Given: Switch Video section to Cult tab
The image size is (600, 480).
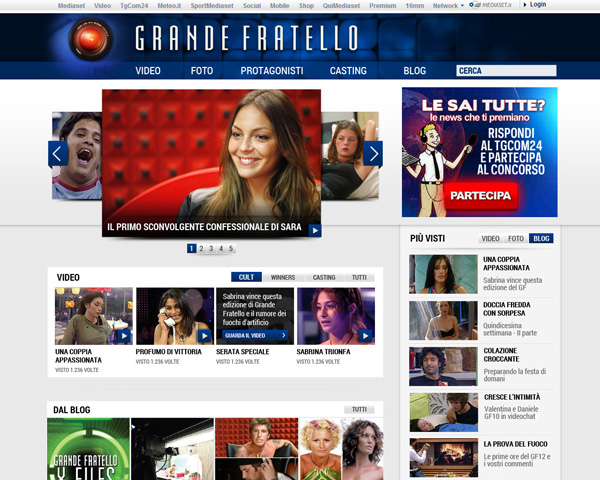Looking at the screenshot, I should (x=246, y=277).
